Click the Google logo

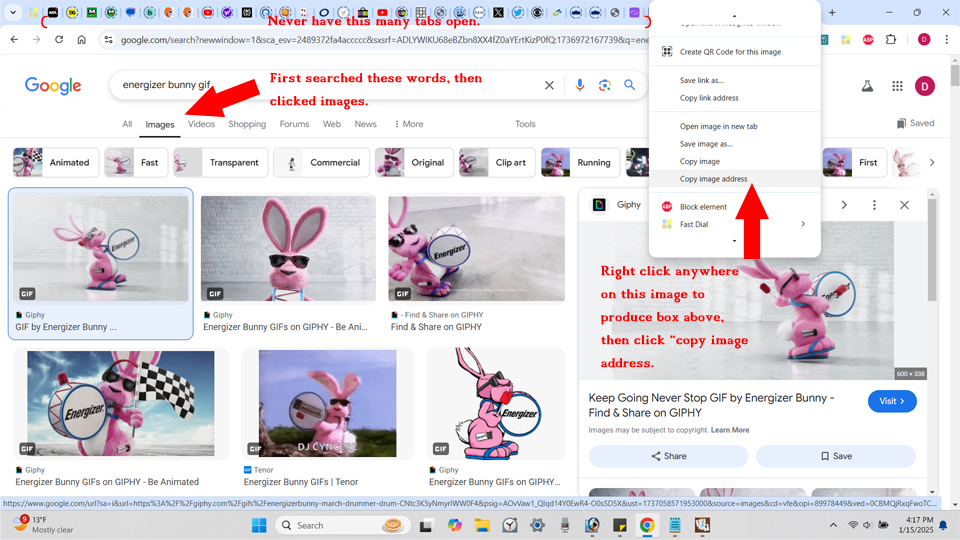click(x=53, y=86)
